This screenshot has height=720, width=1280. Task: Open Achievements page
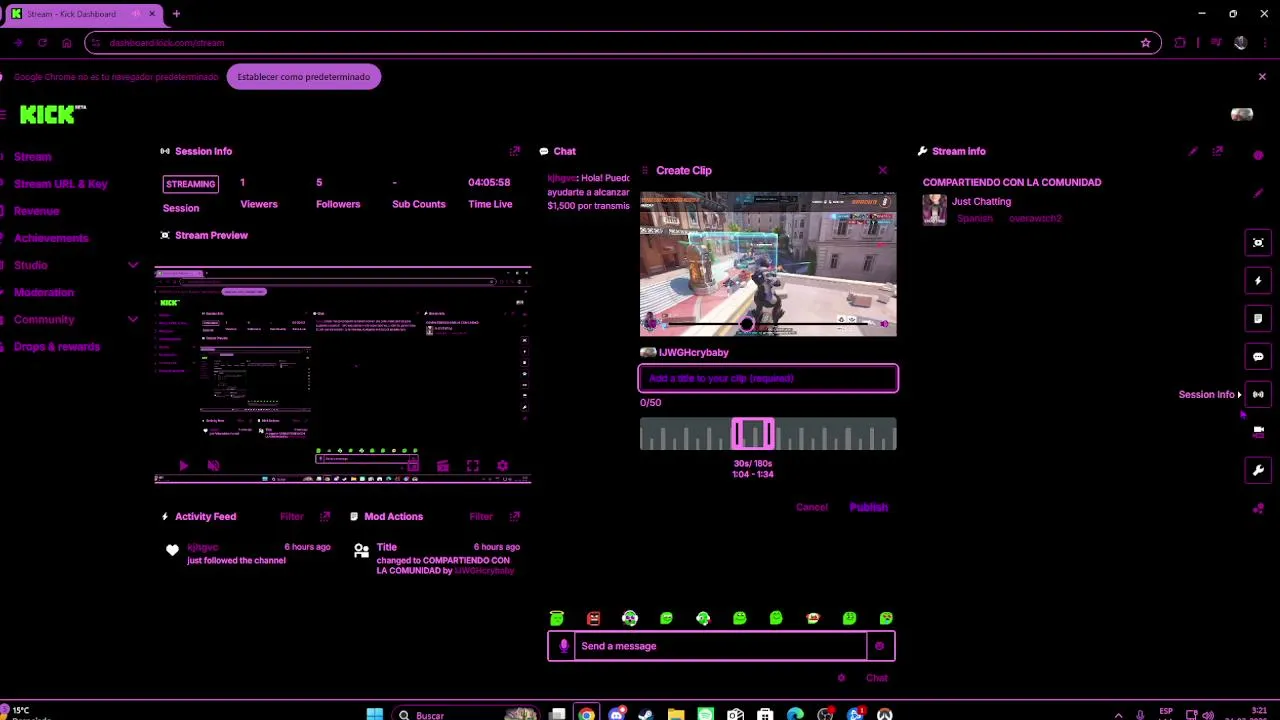[51, 238]
